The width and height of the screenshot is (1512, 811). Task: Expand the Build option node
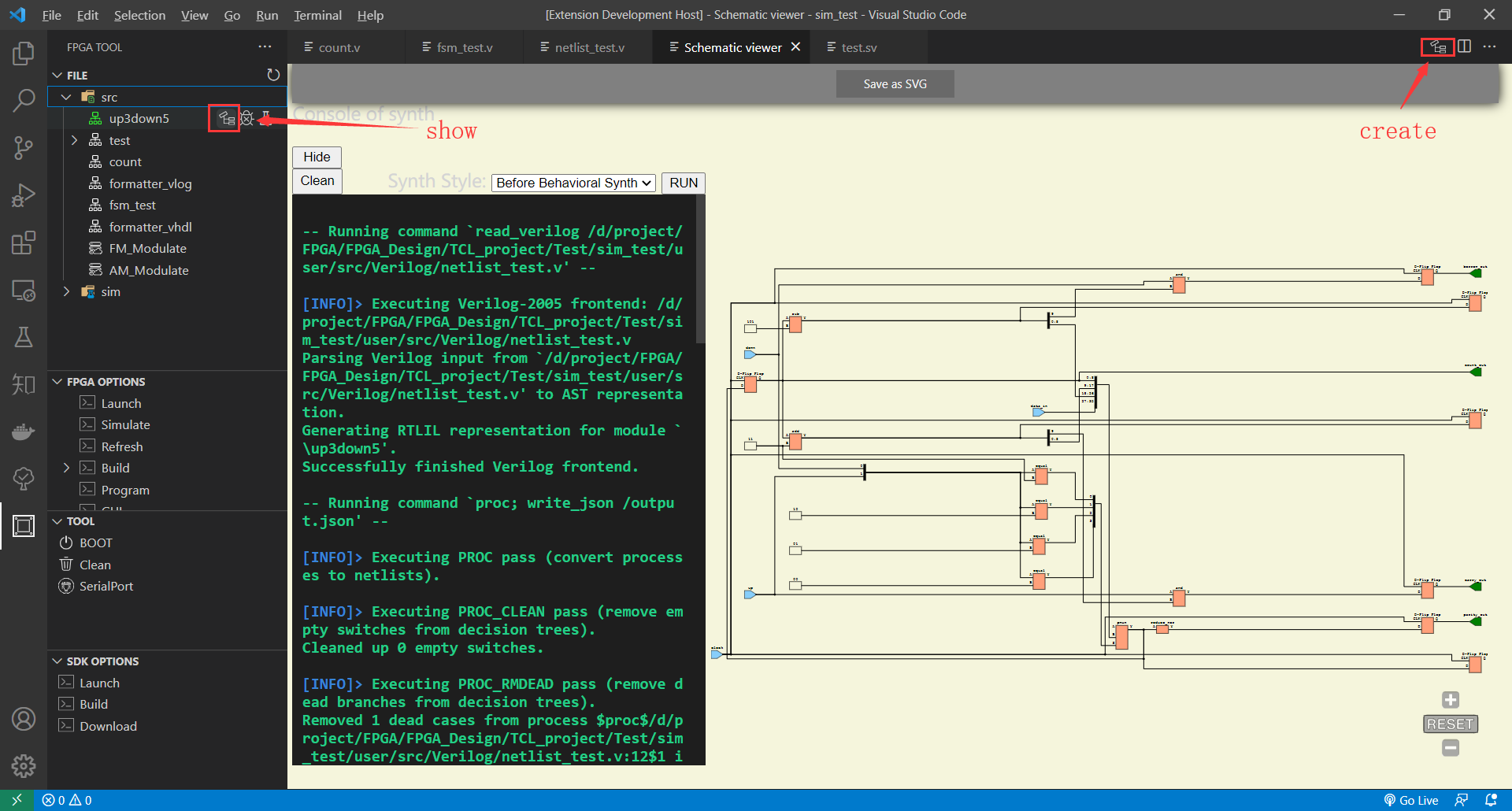click(67, 468)
